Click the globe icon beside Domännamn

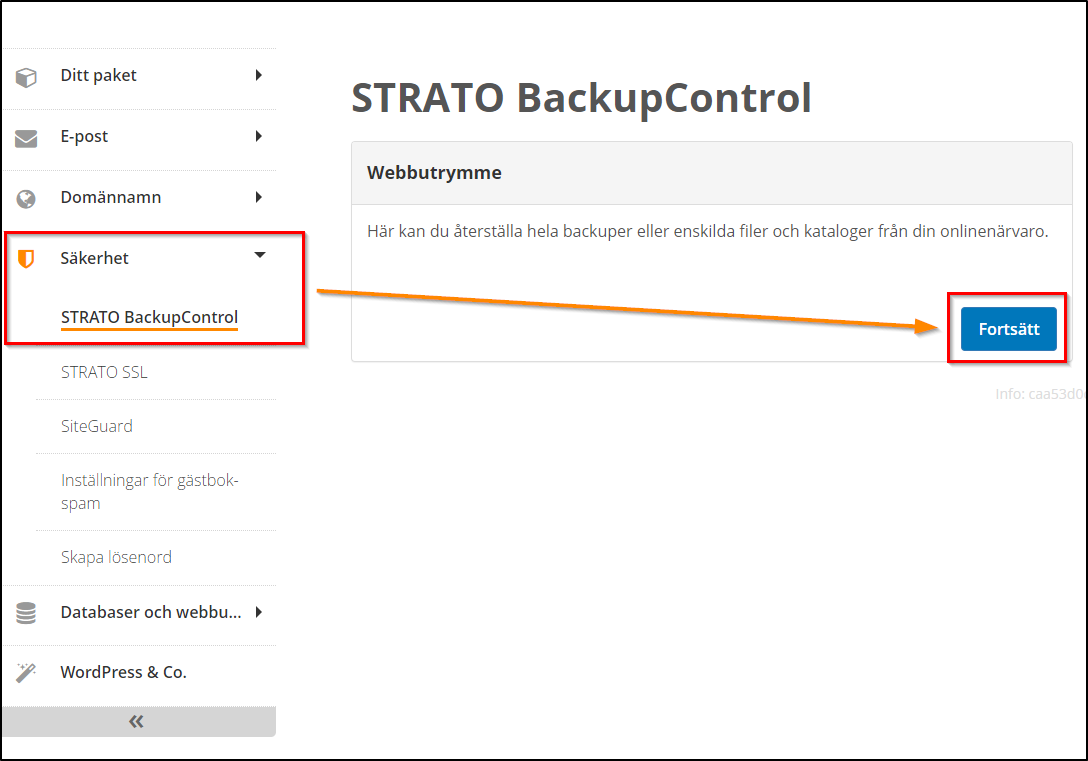point(24,196)
